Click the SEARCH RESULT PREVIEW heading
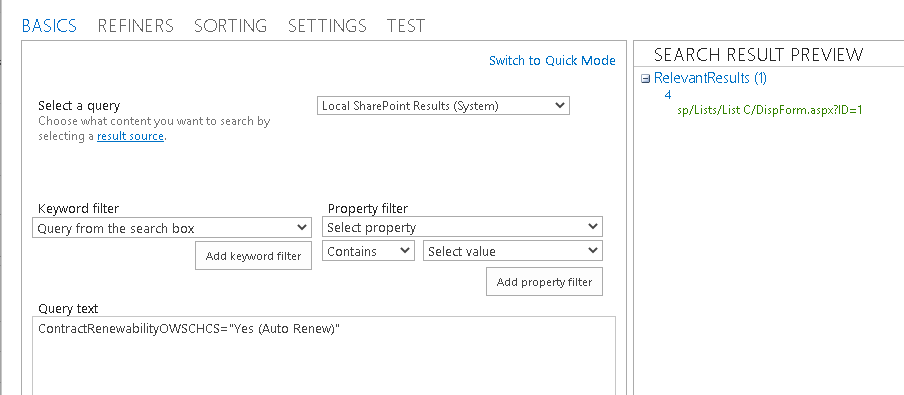The height and width of the screenshot is (395, 904). point(759,55)
